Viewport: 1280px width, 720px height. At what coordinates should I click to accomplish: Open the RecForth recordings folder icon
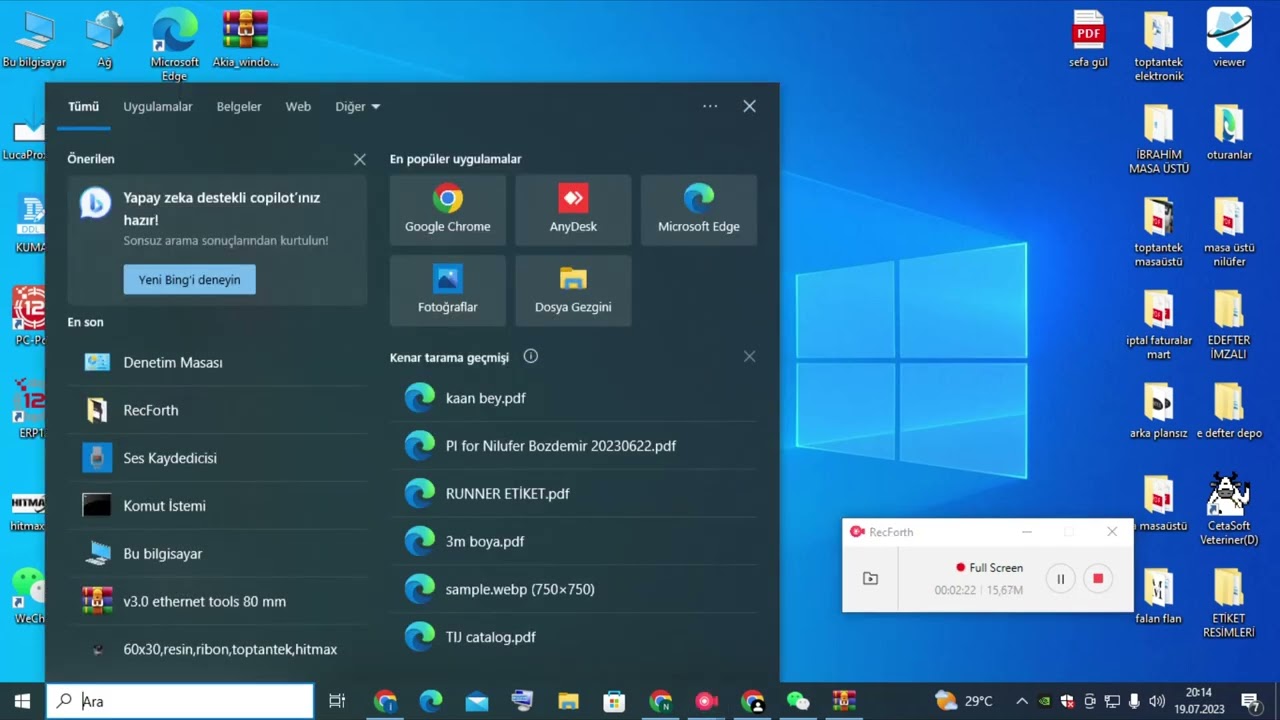(x=870, y=578)
